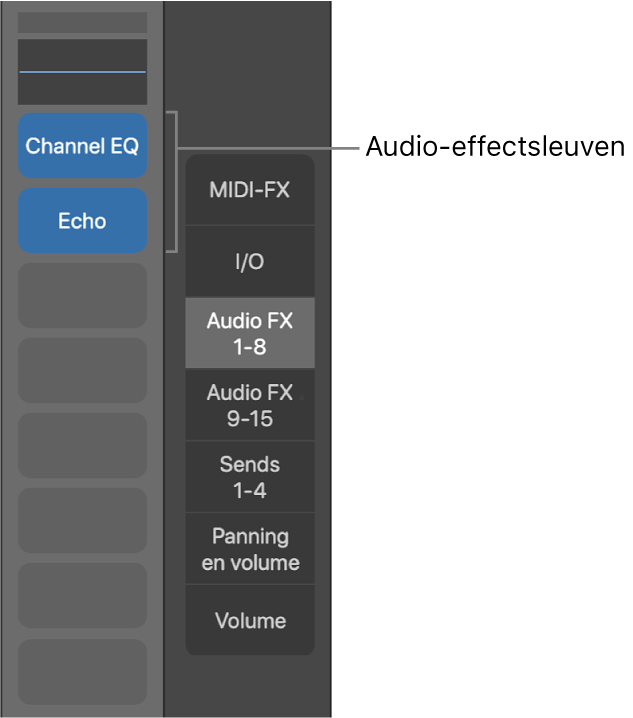This screenshot has height=718, width=633.
Task: Select the fifth empty slot below Echo
Action: [x=82, y=595]
